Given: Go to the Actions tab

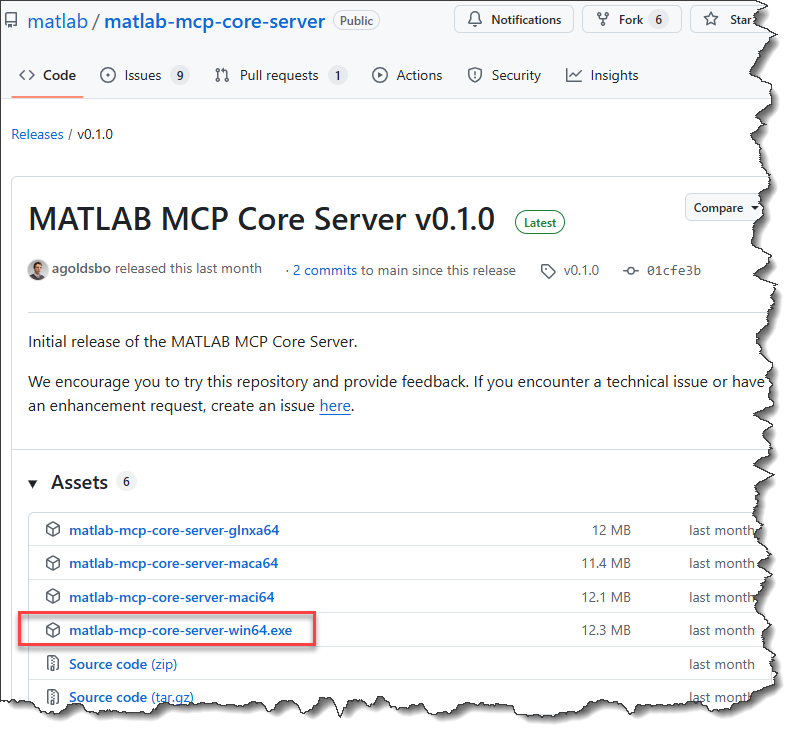Looking at the screenshot, I should [x=407, y=75].
